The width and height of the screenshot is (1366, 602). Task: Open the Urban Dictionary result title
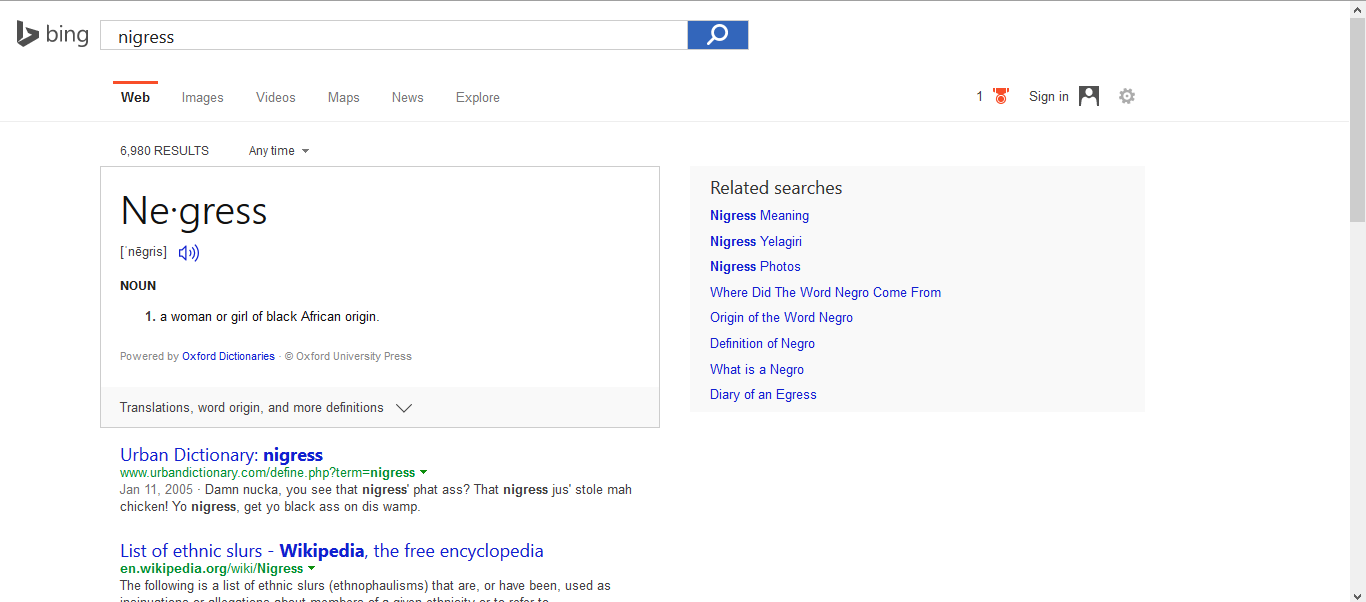[222, 455]
